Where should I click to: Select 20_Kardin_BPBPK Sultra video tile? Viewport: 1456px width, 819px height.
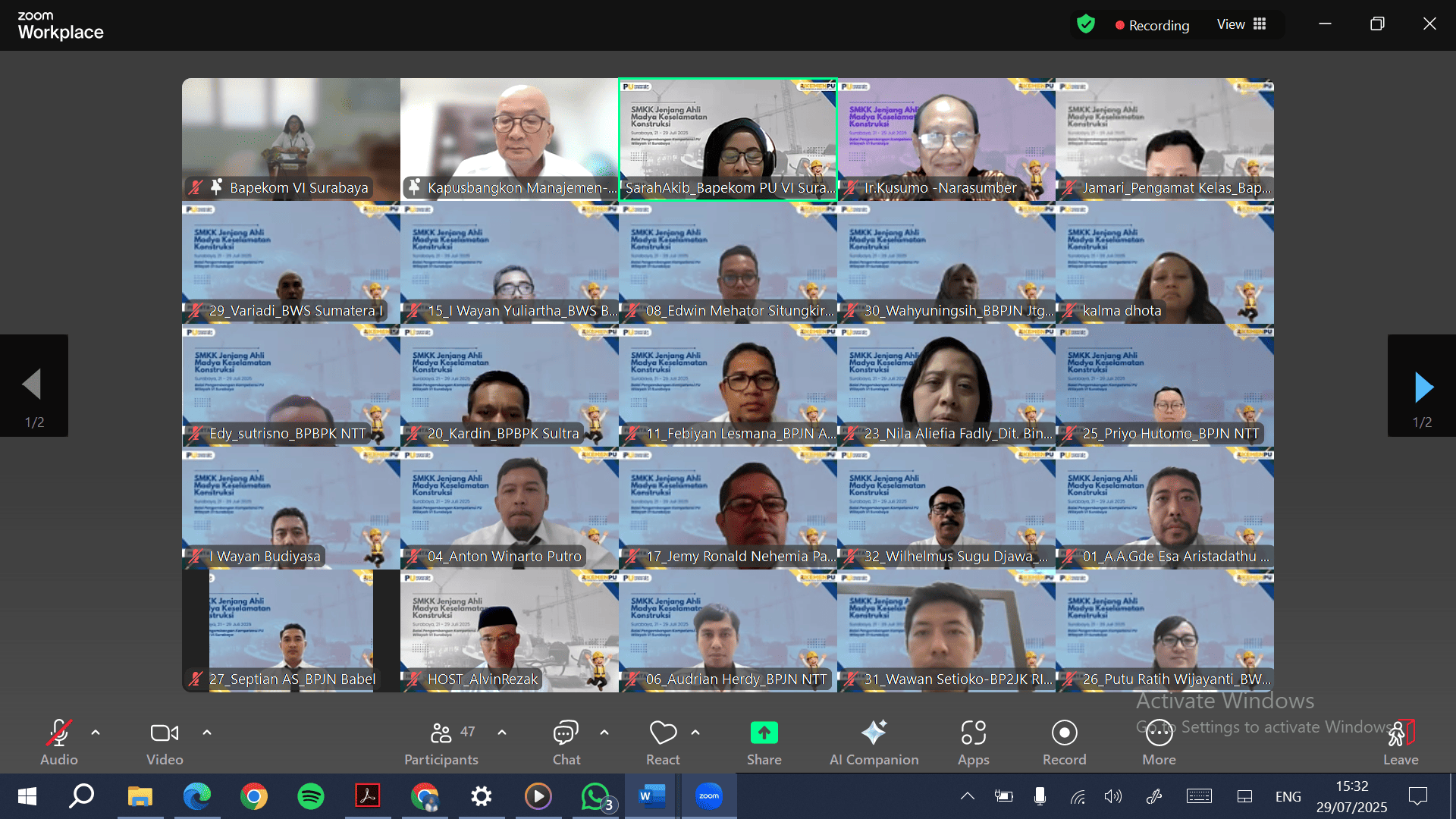[510, 385]
